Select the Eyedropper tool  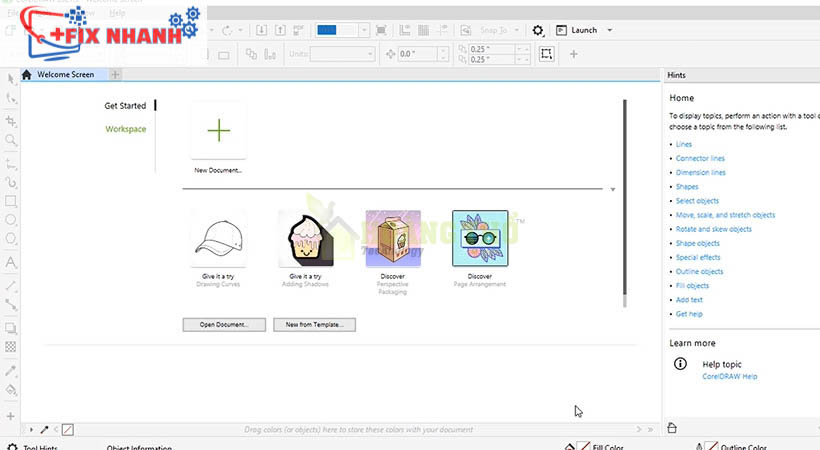(x=11, y=370)
